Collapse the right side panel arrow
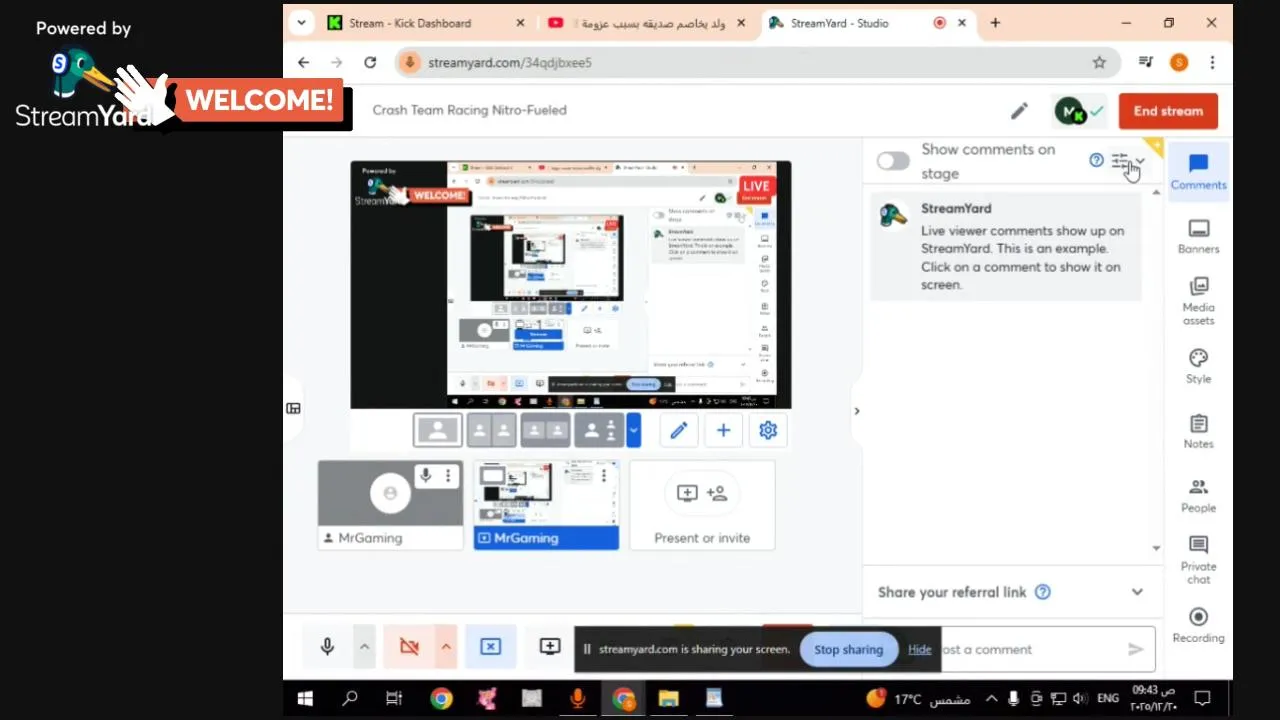 coord(856,411)
